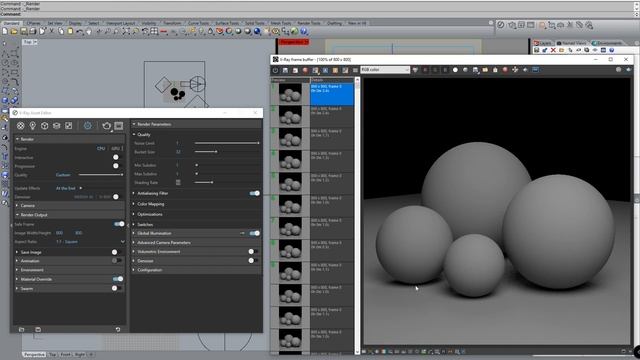Disable the Safe Frame toggle
640x360 pixels.
coord(119,224)
